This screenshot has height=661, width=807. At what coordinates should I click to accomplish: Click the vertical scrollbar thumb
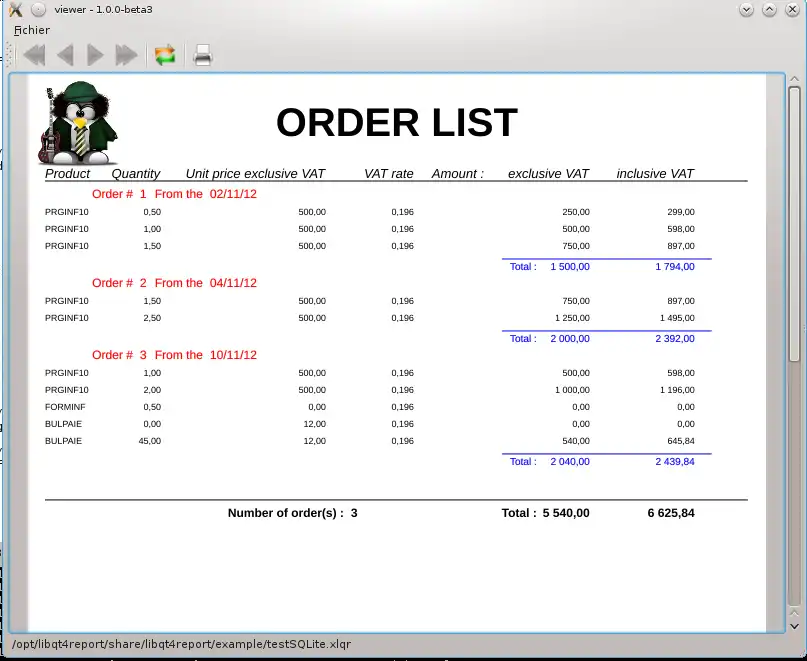(794, 224)
